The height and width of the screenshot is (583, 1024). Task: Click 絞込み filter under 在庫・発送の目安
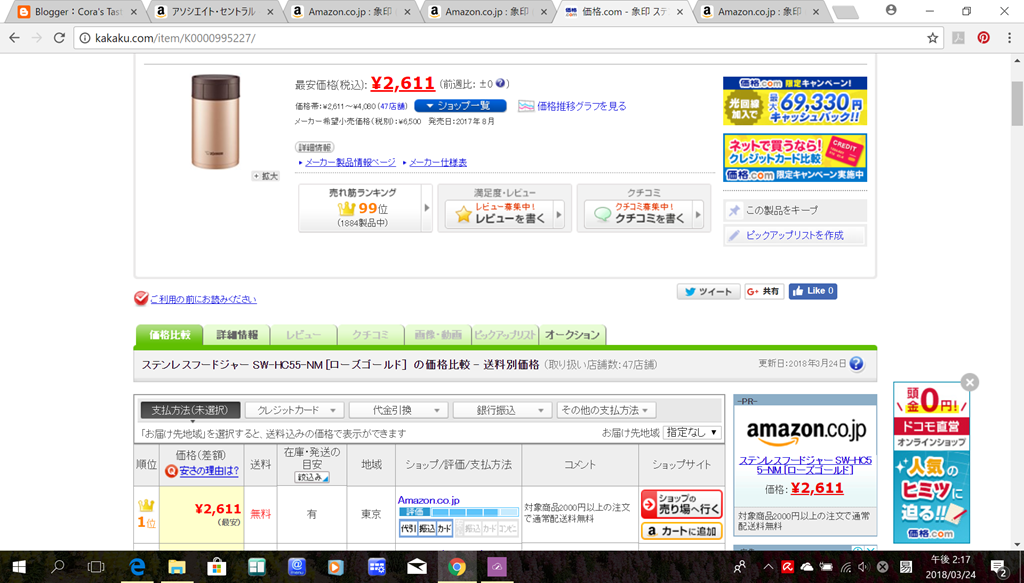312,477
